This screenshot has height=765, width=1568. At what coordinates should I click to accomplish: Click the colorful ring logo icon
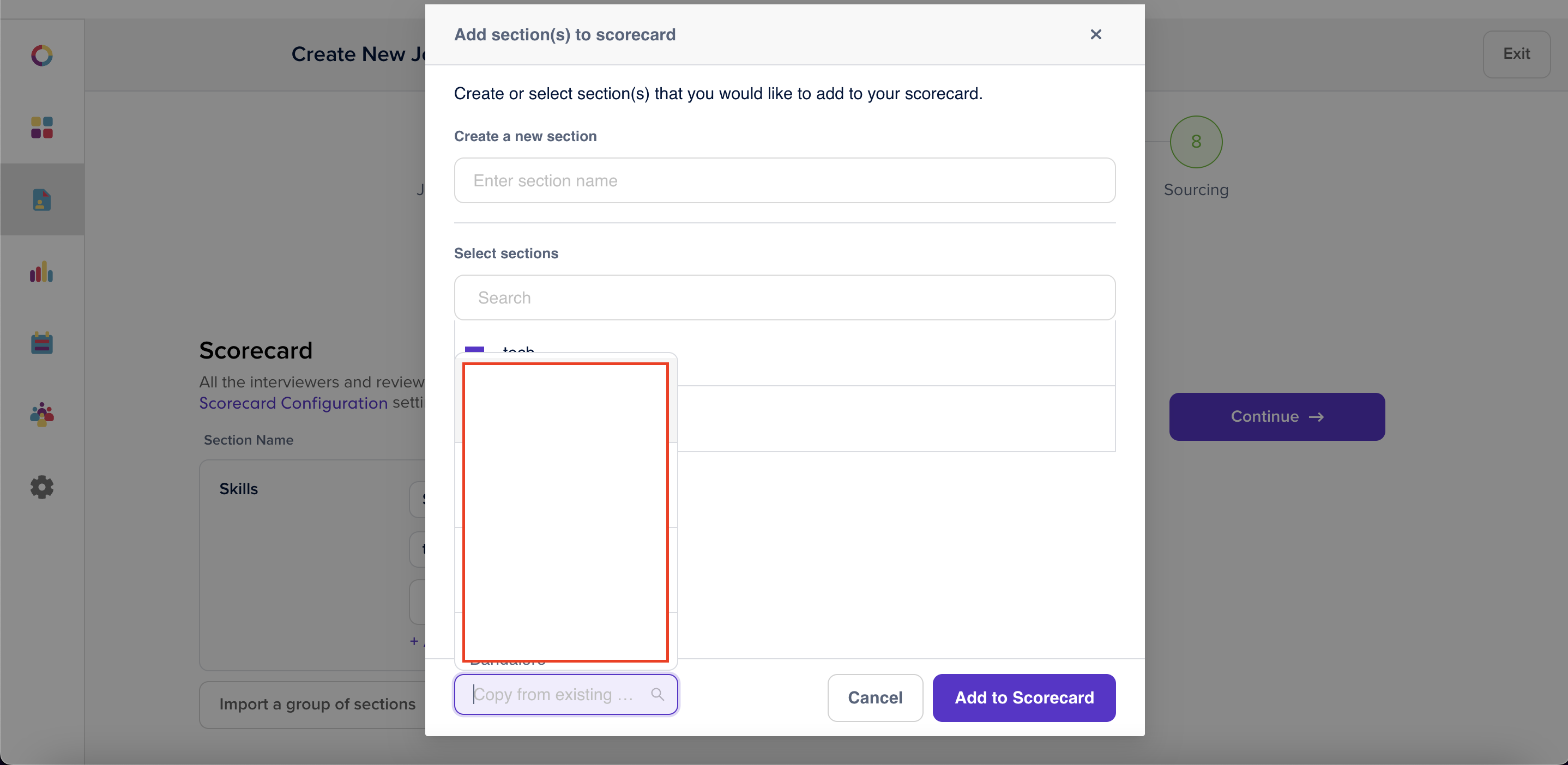tap(41, 56)
